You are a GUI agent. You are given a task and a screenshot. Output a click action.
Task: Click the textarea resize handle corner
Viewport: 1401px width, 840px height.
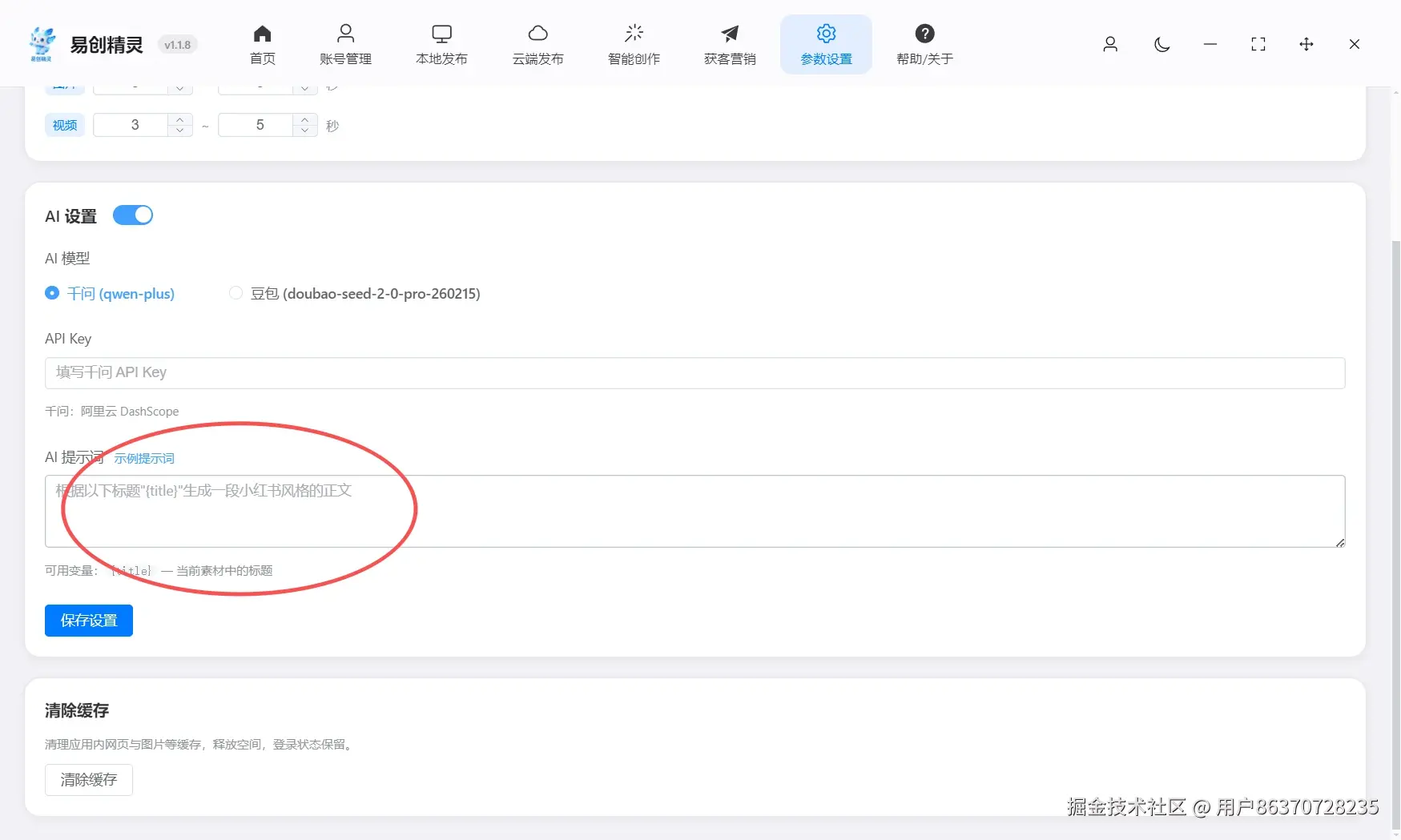click(1340, 543)
